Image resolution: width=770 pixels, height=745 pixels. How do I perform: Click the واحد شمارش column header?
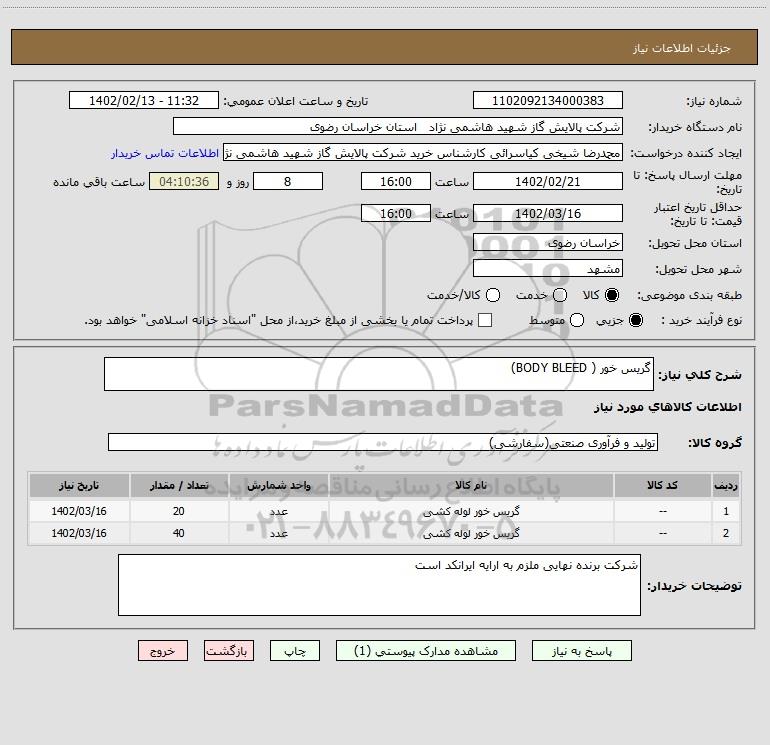[x=278, y=485]
